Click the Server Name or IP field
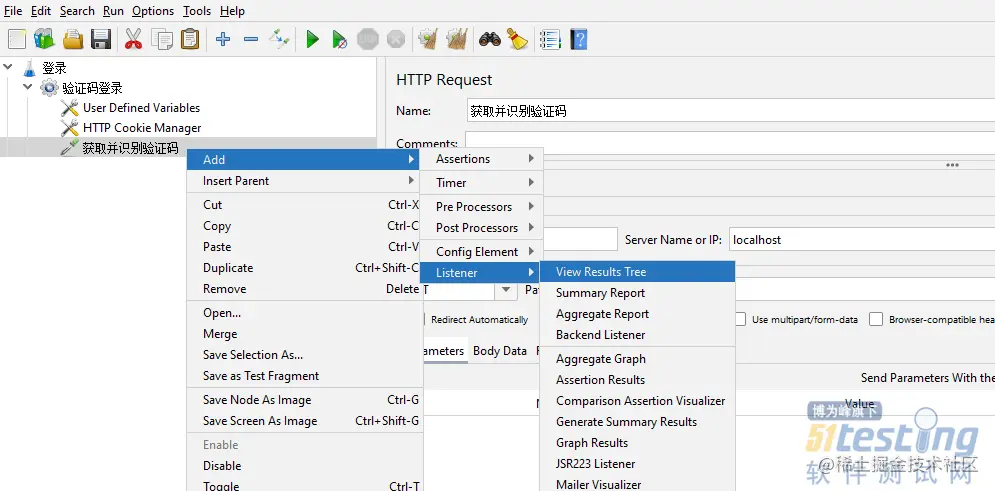 tap(862, 240)
